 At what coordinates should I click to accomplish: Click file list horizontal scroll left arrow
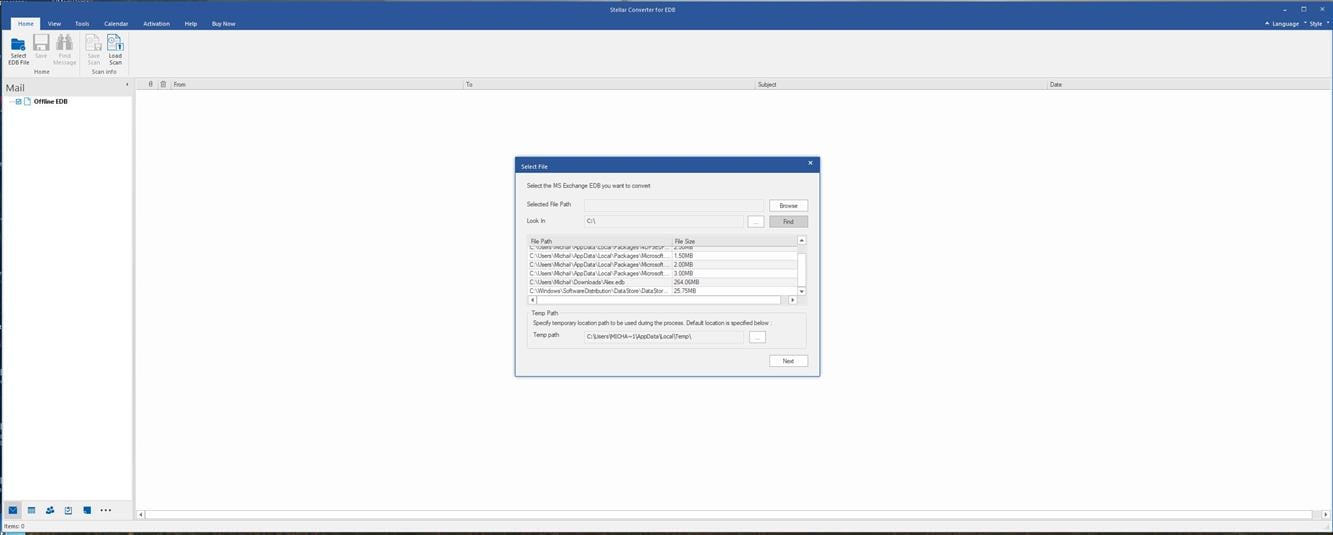(532, 300)
